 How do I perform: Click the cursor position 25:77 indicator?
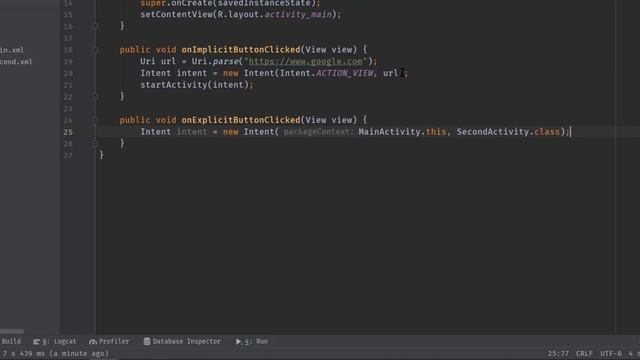coord(558,353)
